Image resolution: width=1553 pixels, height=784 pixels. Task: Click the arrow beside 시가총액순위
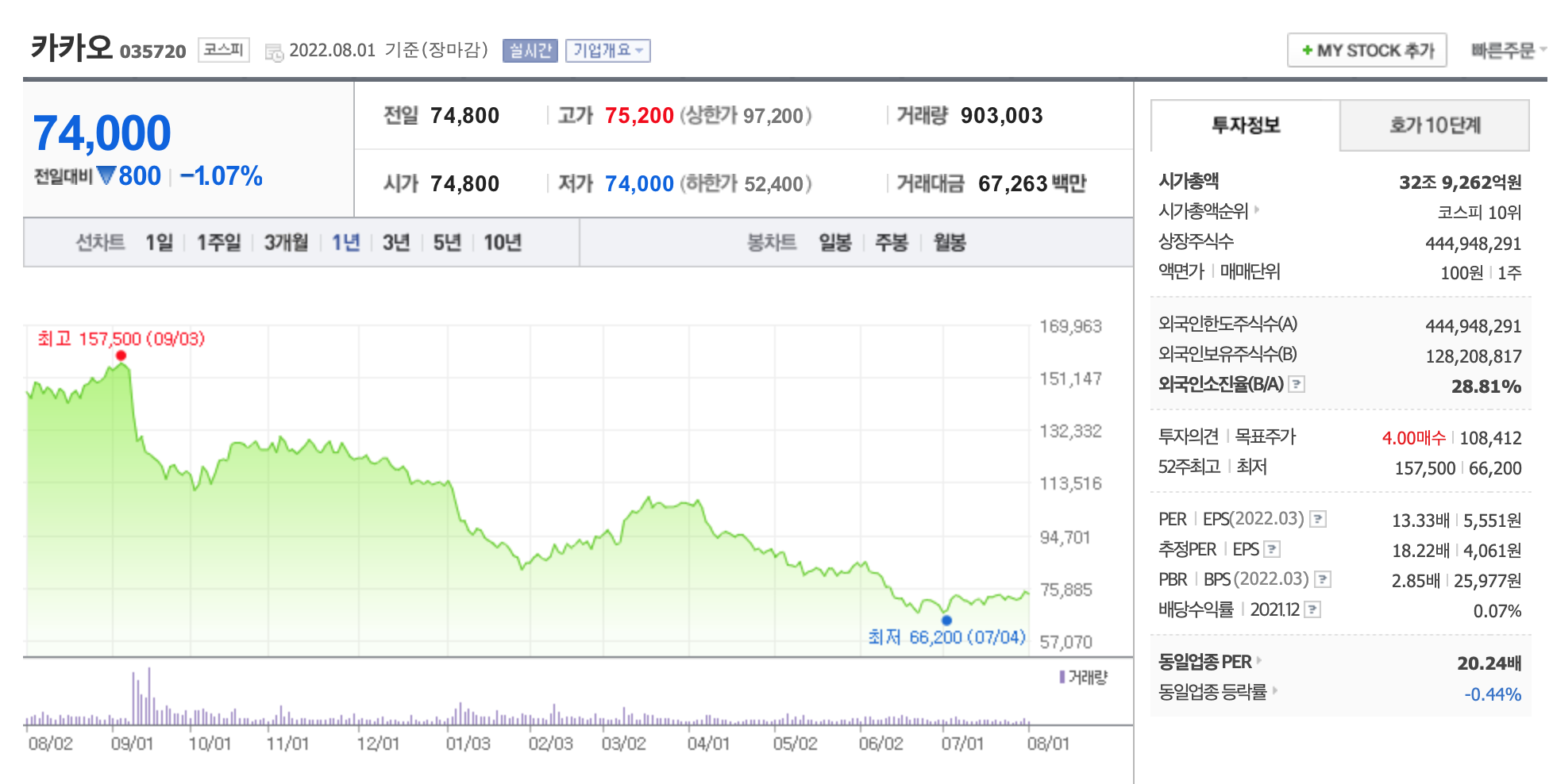click(1257, 210)
